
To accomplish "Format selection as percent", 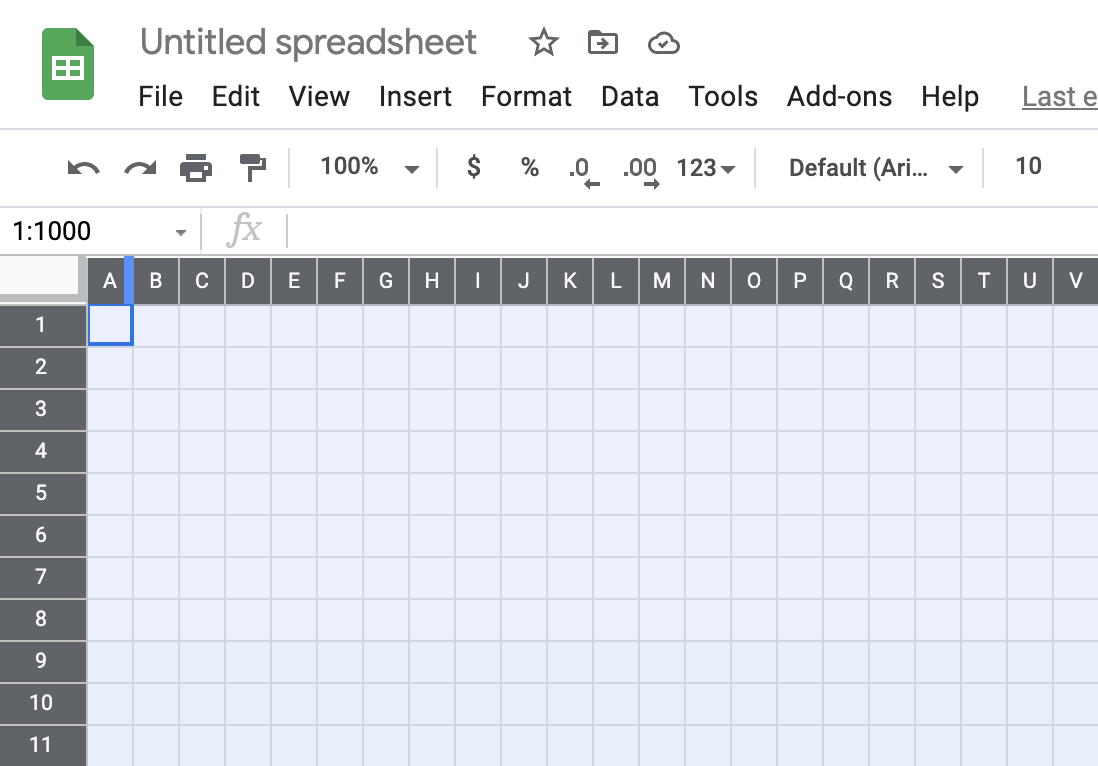I will click(529, 167).
